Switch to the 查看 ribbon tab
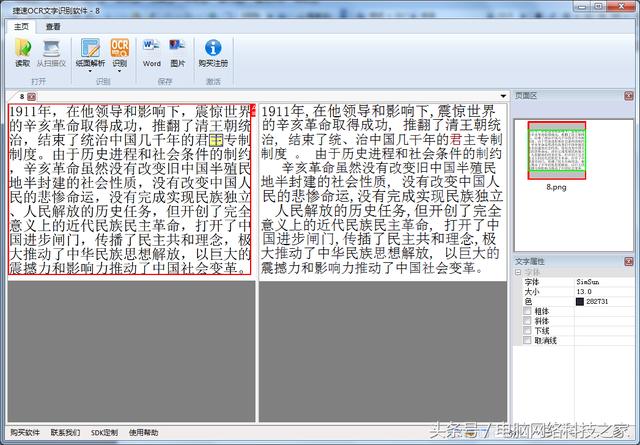The width and height of the screenshot is (640, 445). 52,27
